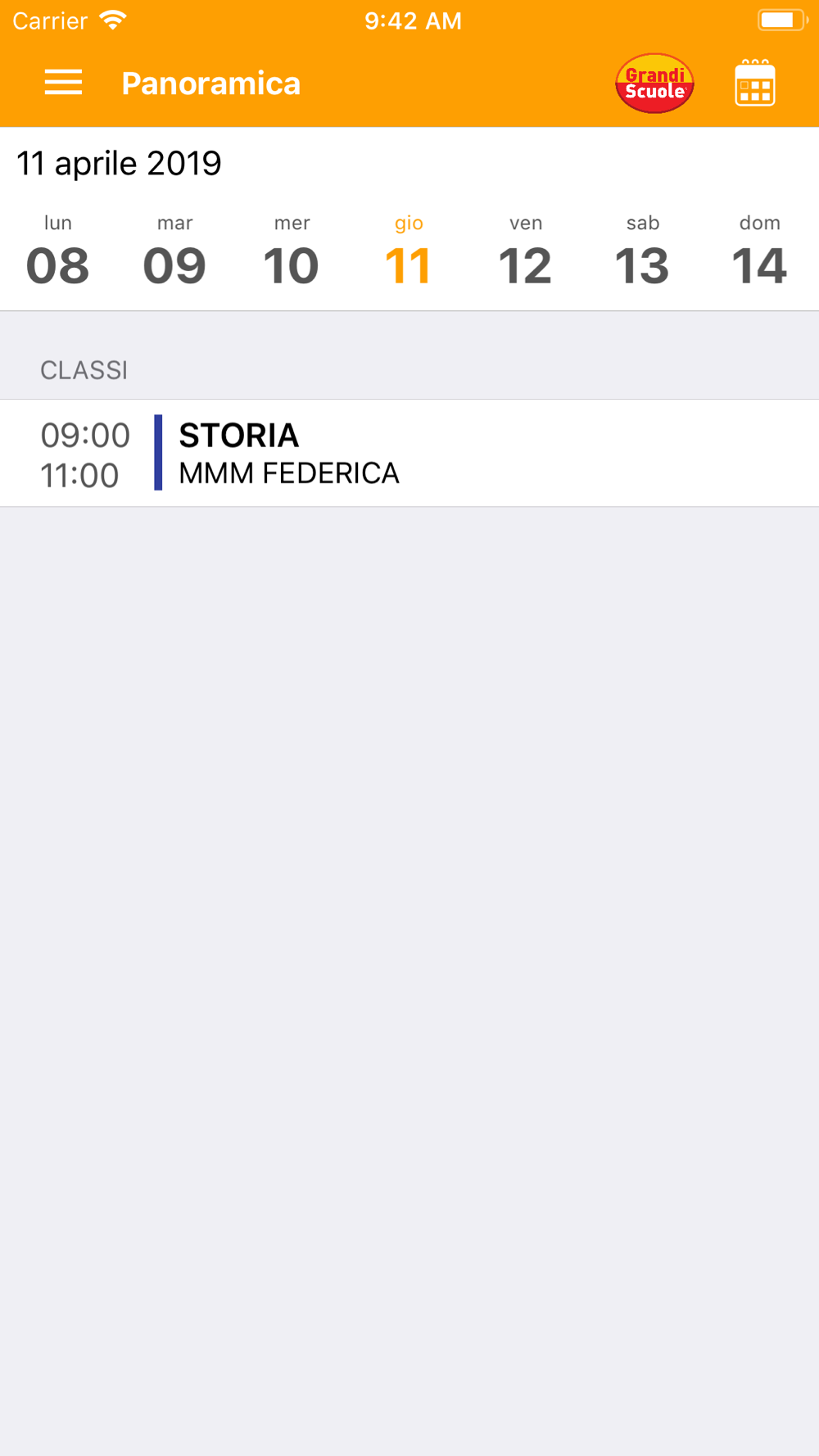Tap the 09:00 start time
Image resolution: width=819 pixels, height=1456 pixels.
coord(85,436)
